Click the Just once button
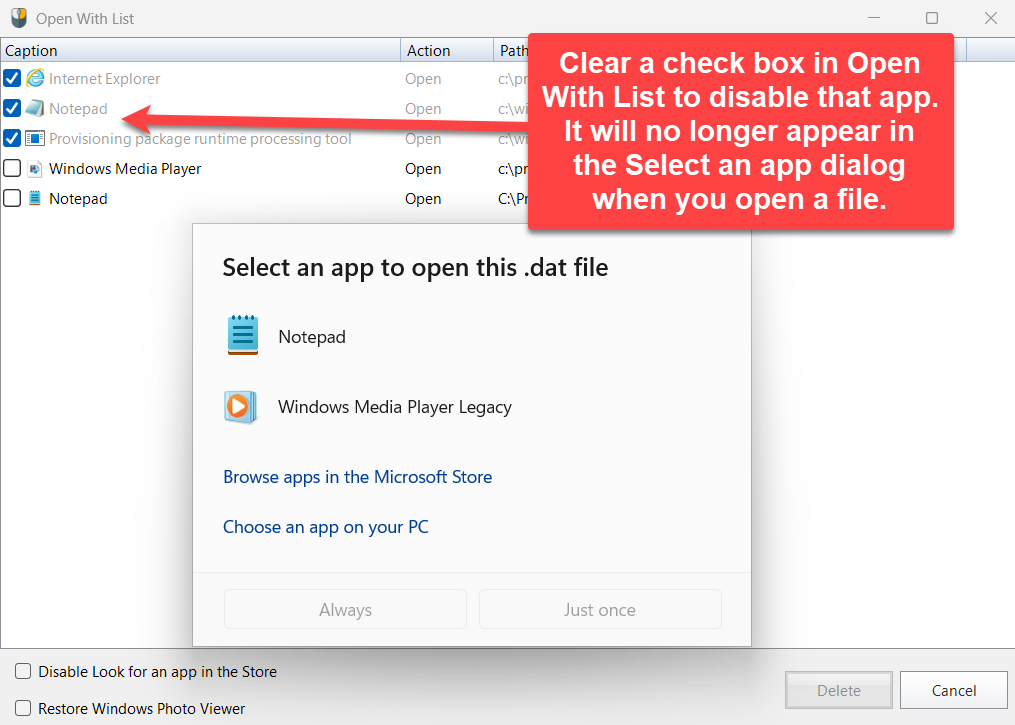1015x725 pixels. pyautogui.click(x=600, y=609)
